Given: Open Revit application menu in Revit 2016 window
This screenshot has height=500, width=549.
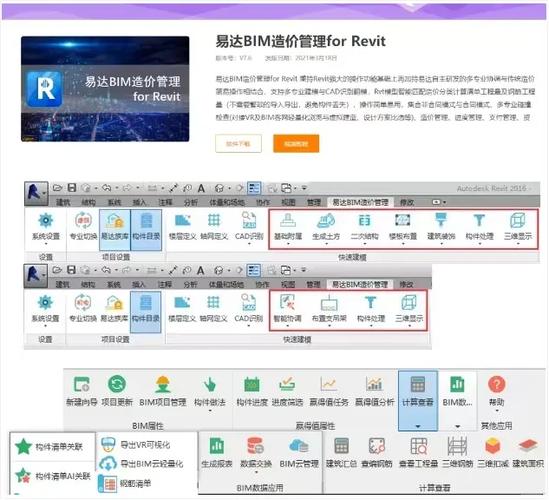Looking at the screenshot, I should pos(36,193).
